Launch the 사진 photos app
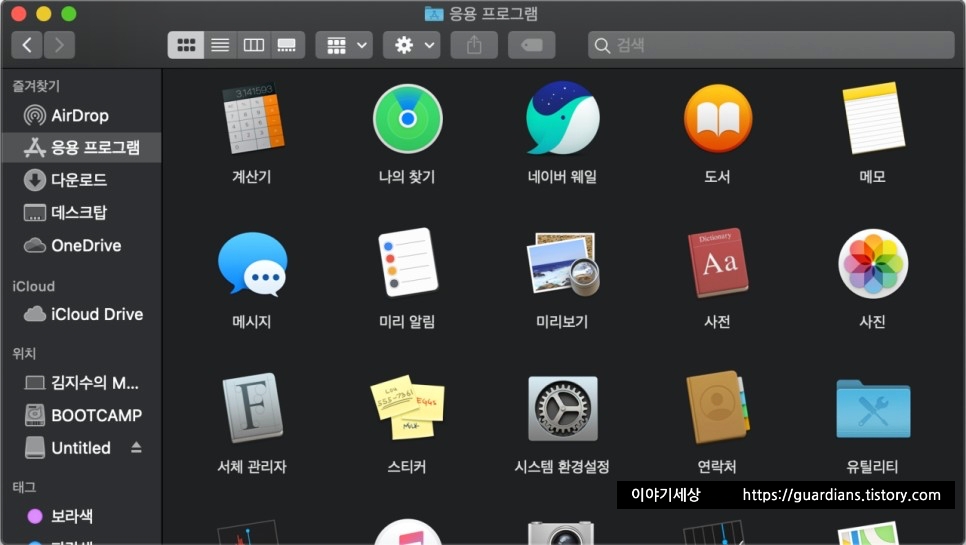The width and height of the screenshot is (966, 545). tap(873, 264)
